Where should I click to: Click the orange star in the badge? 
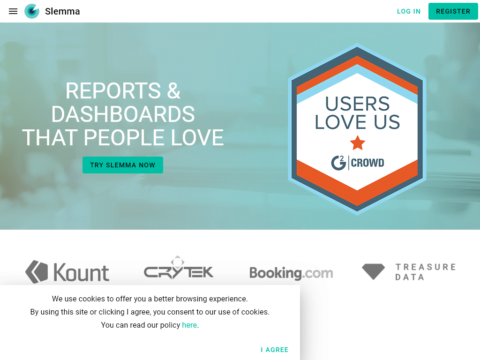[357, 143]
